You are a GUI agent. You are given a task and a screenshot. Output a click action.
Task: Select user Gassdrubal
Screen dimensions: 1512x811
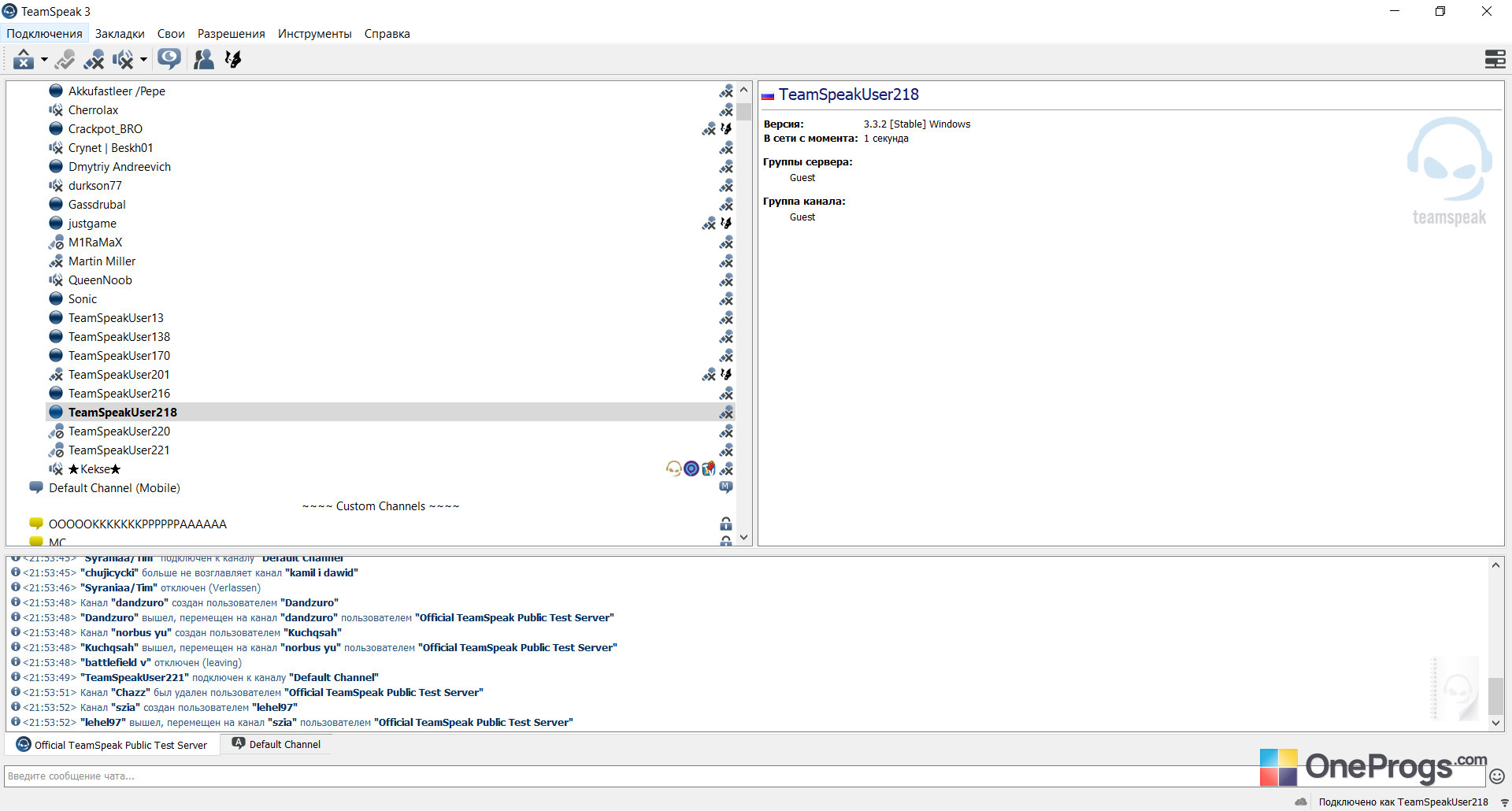pyautogui.click(x=97, y=205)
